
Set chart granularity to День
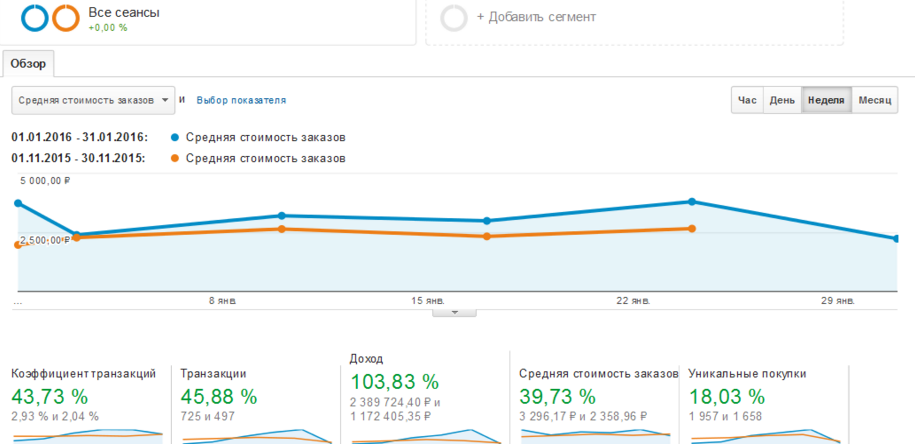click(782, 100)
